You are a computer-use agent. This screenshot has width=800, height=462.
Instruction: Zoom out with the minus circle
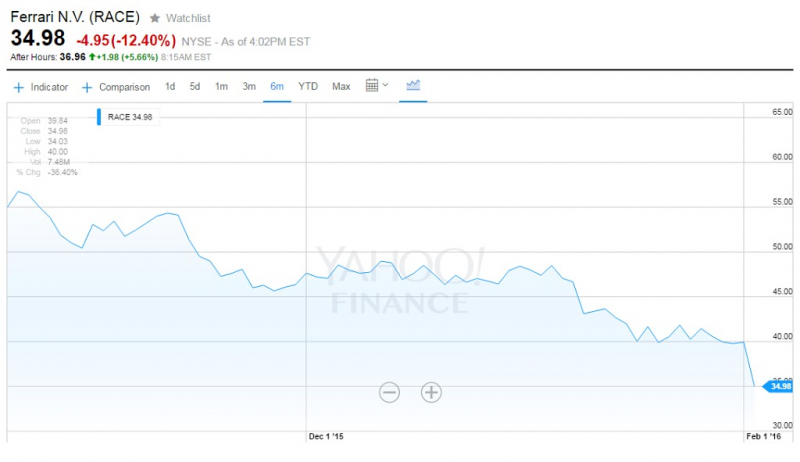(389, 392)
